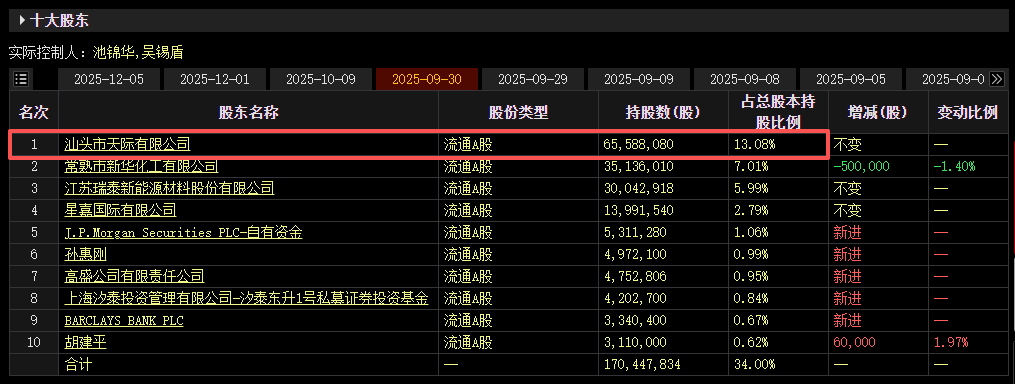Click the 十大股东 section title
The image size is (1015, 384).
click(60, 20)
